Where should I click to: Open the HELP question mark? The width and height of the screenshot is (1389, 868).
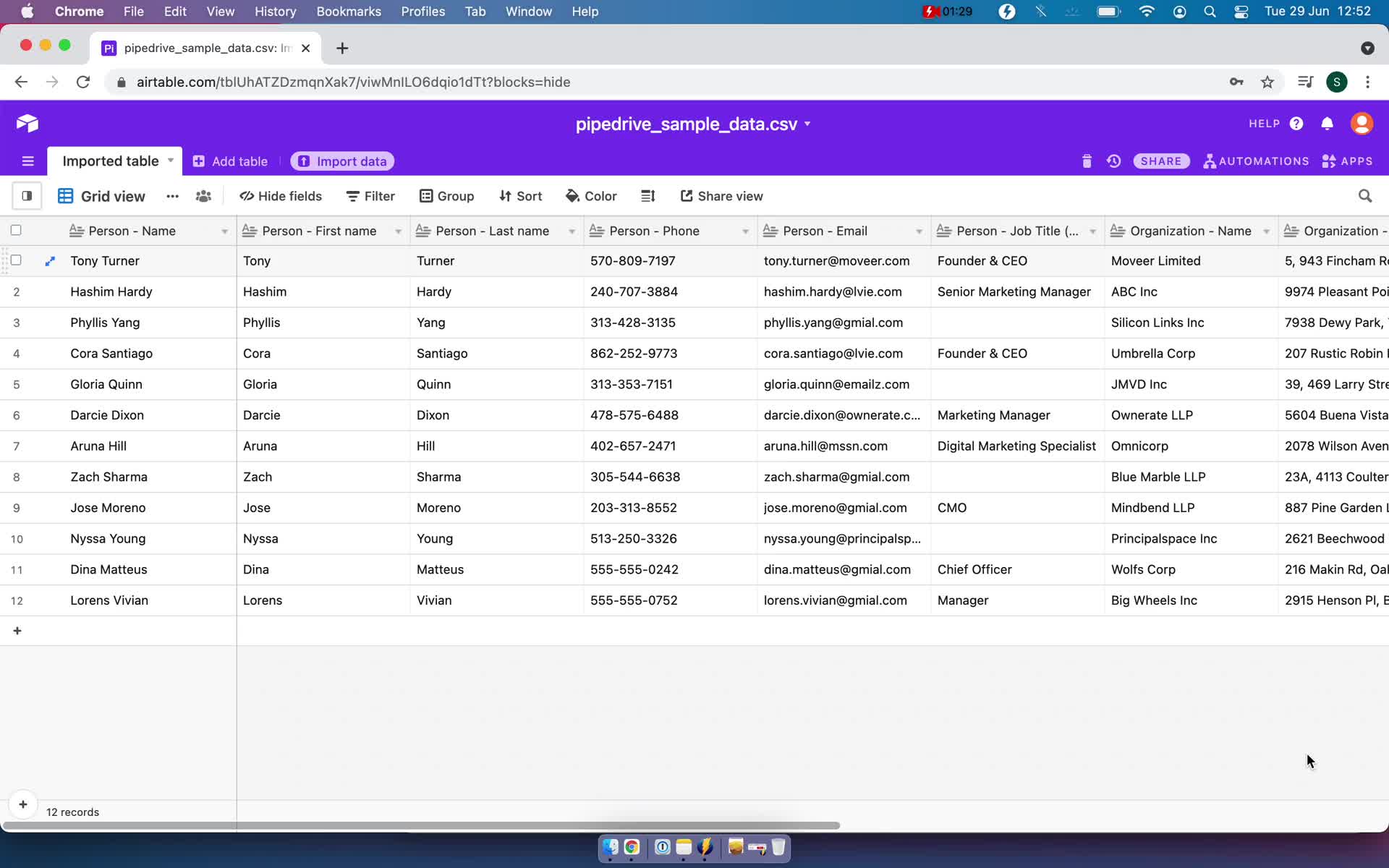click(x=1296, y=124)
